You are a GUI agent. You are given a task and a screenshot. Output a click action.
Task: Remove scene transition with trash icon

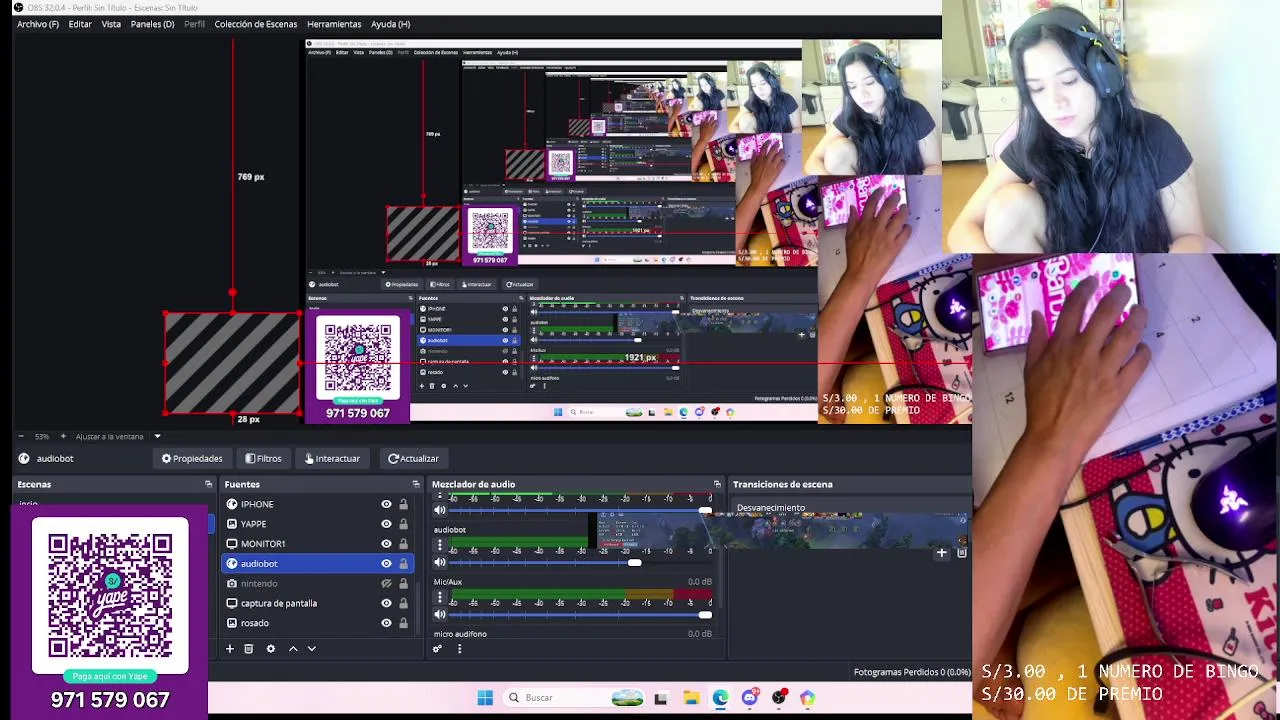(x=961, y=552)
